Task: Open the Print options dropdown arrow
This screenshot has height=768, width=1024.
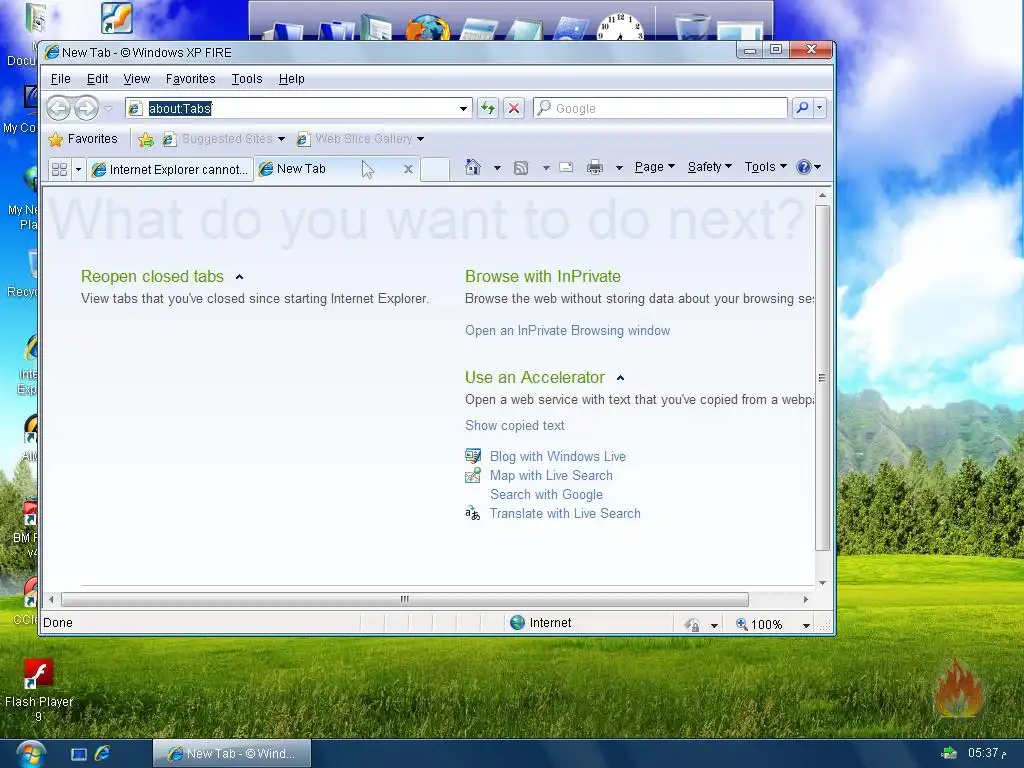Action: click(619, 168)
